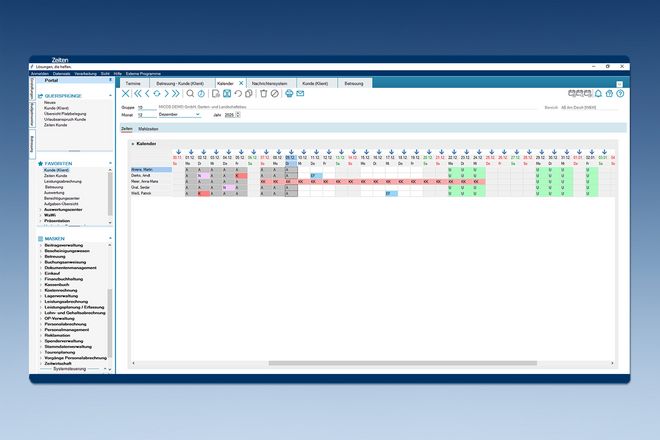The height and width of the screenshot is (440, 660).
Task: Collapse the QUERSPRÜNGE section chevron
Action: 110,96
